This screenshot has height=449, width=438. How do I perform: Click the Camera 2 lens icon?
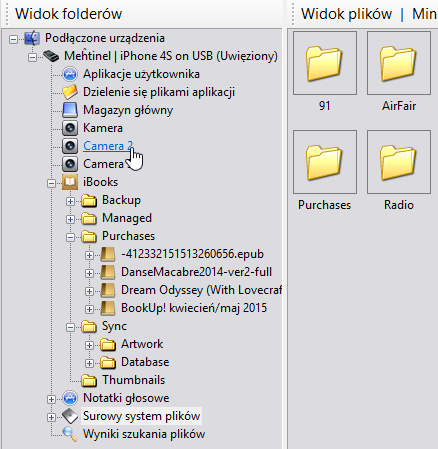click(x=70, y=146)
